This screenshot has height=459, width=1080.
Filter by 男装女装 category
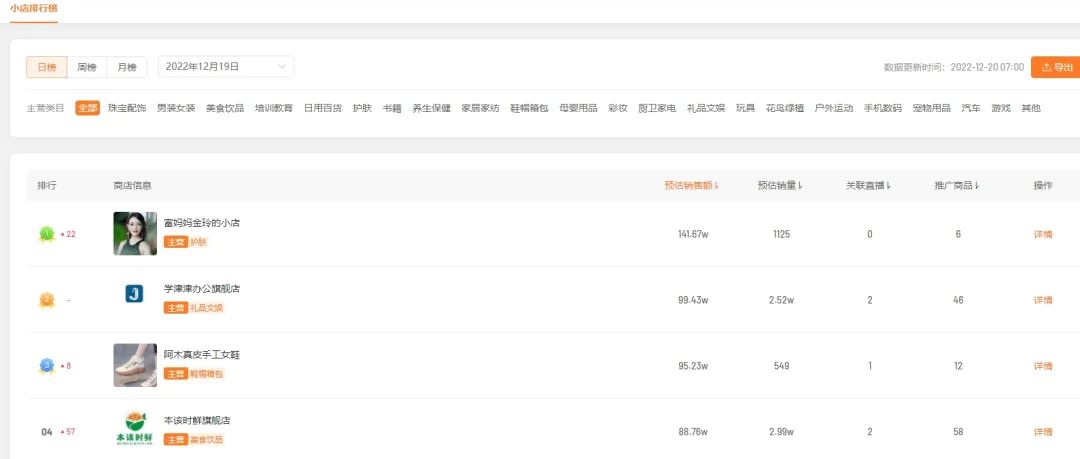click(176, 108)
